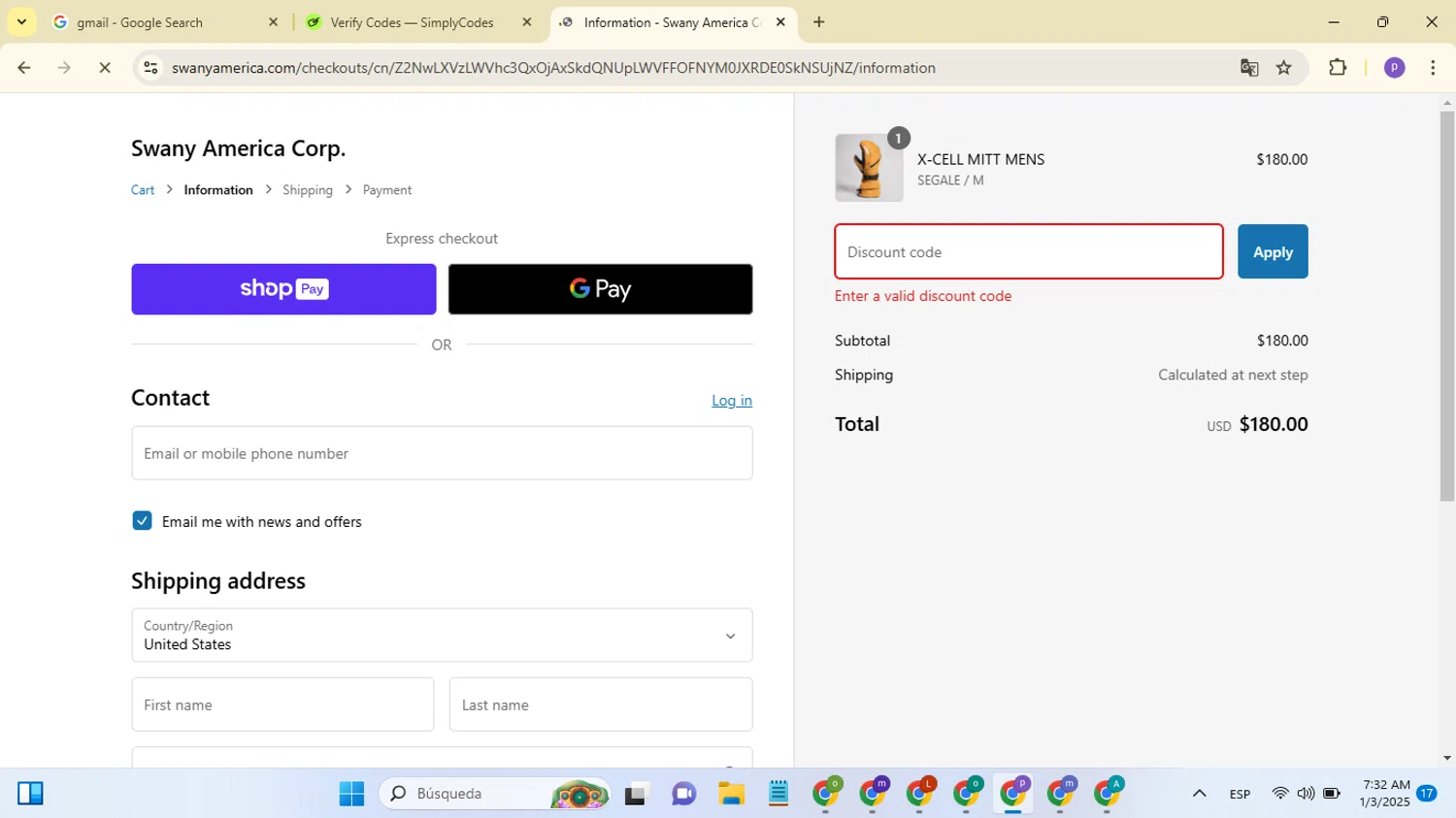Open the notification badge showing 17
Viewport: 1456px width, 818px height.
[1427, 794]
